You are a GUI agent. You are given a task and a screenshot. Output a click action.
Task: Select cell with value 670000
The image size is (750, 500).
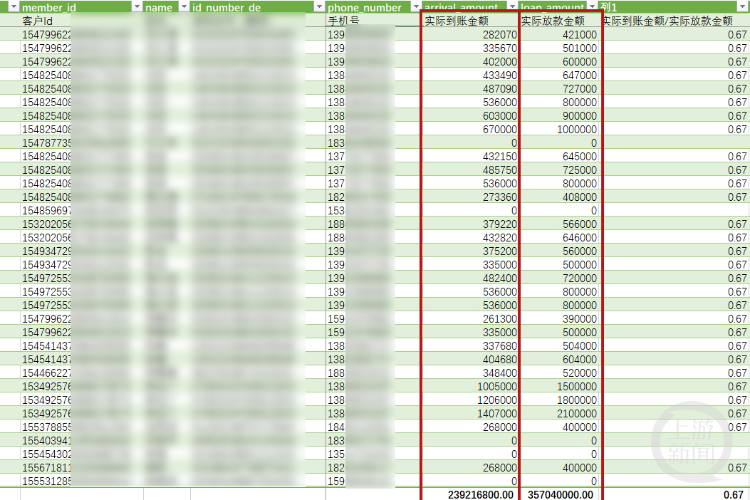(x=470, y=129)
